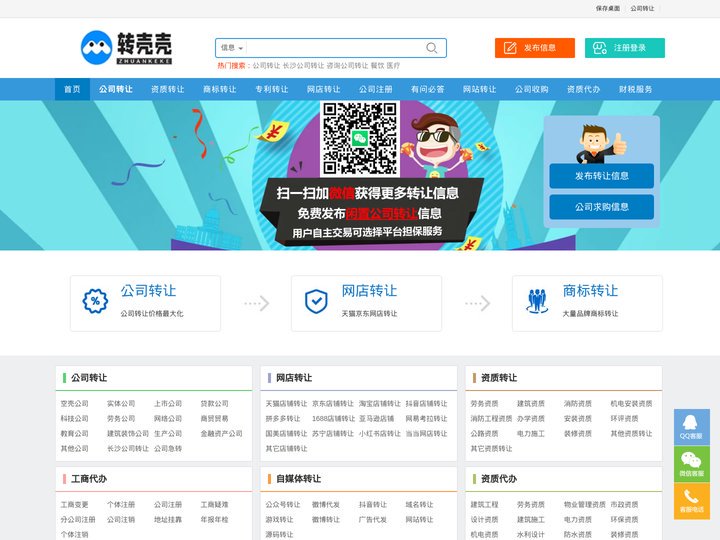Click the QQ客服 side icon

pyautogui.click(x=692, y=427)
